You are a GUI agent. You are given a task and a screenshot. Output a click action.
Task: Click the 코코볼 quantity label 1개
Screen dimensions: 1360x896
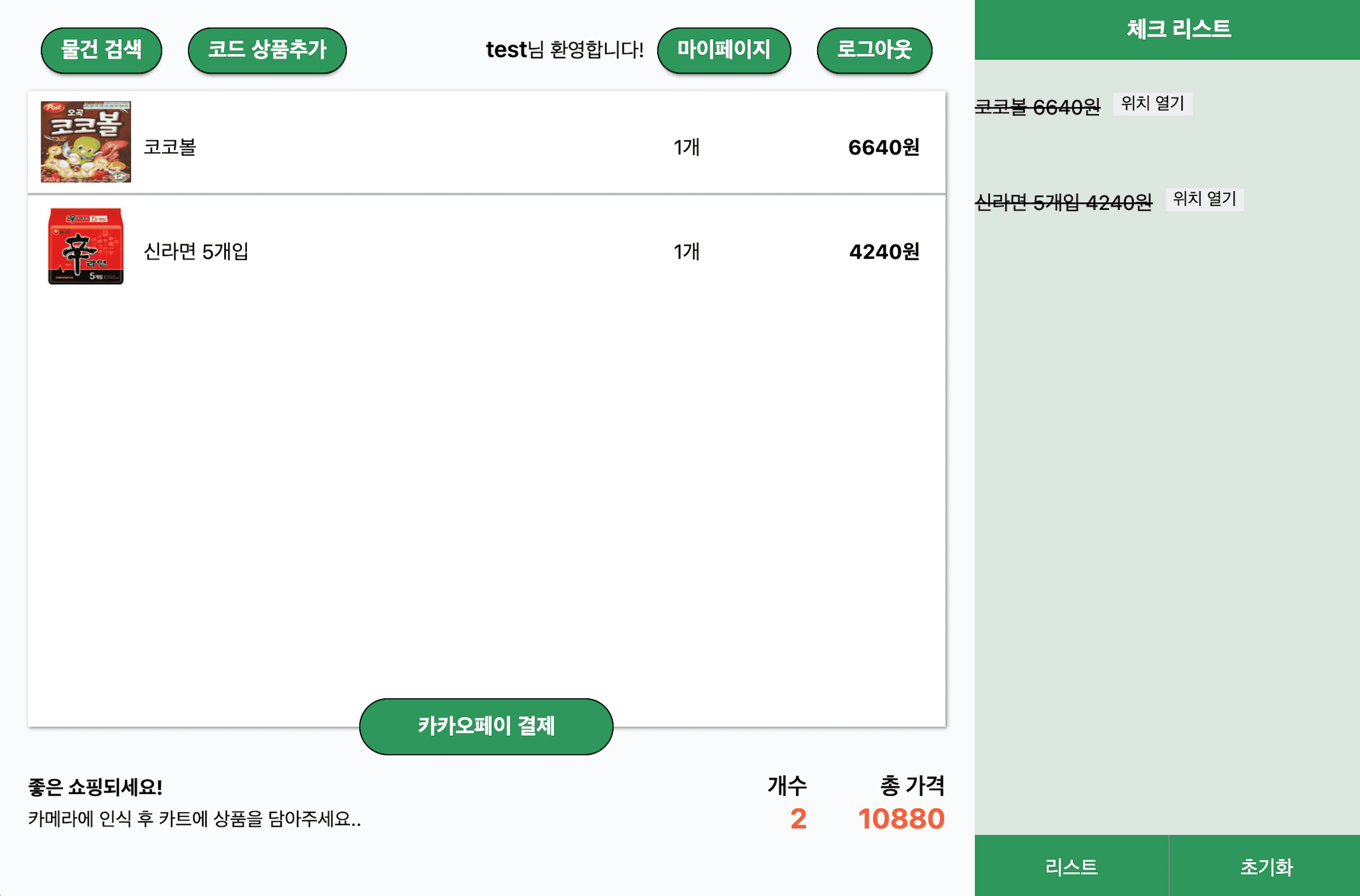click(x=686, y=148)
